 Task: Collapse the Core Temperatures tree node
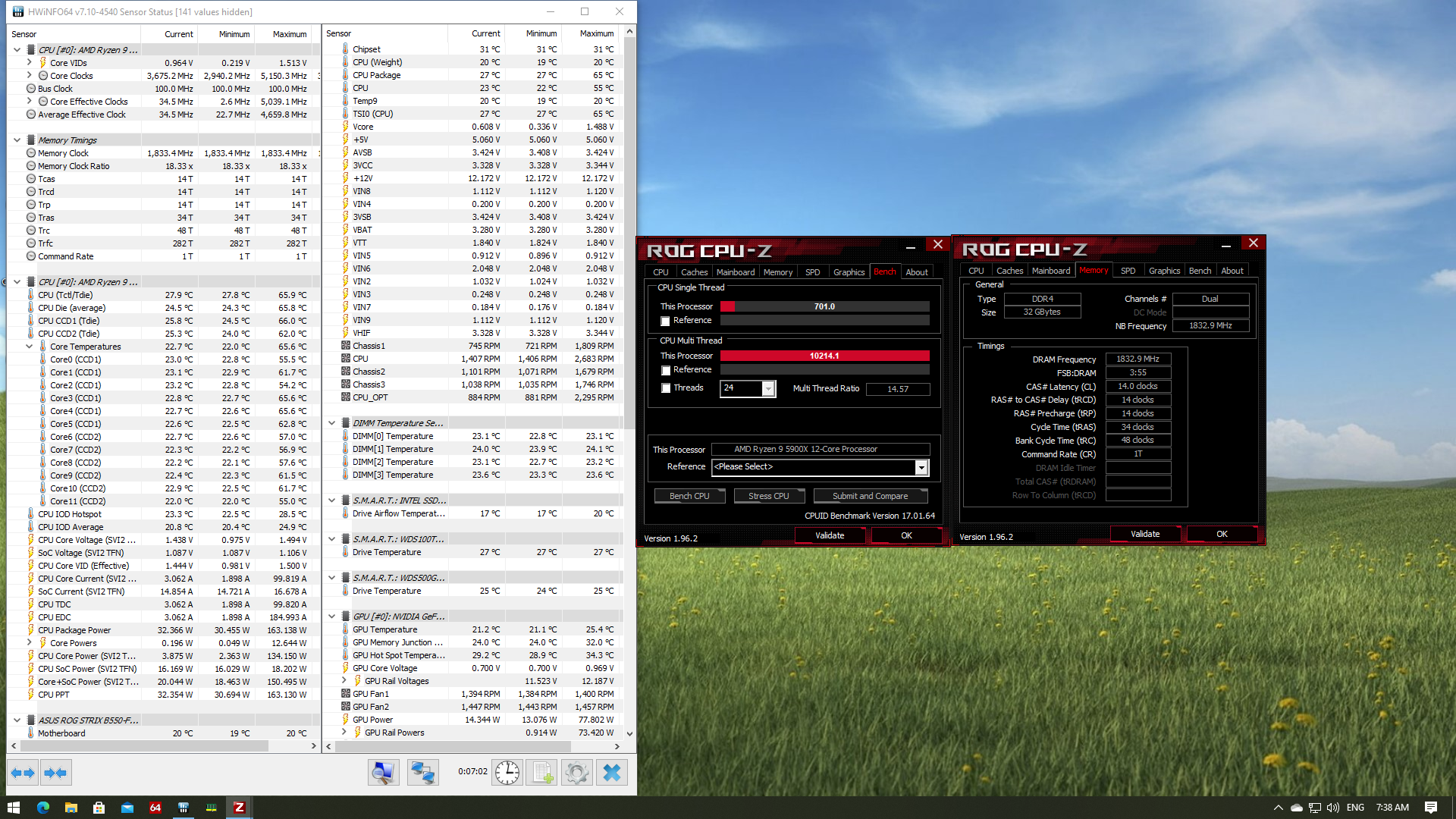point(30,347)
